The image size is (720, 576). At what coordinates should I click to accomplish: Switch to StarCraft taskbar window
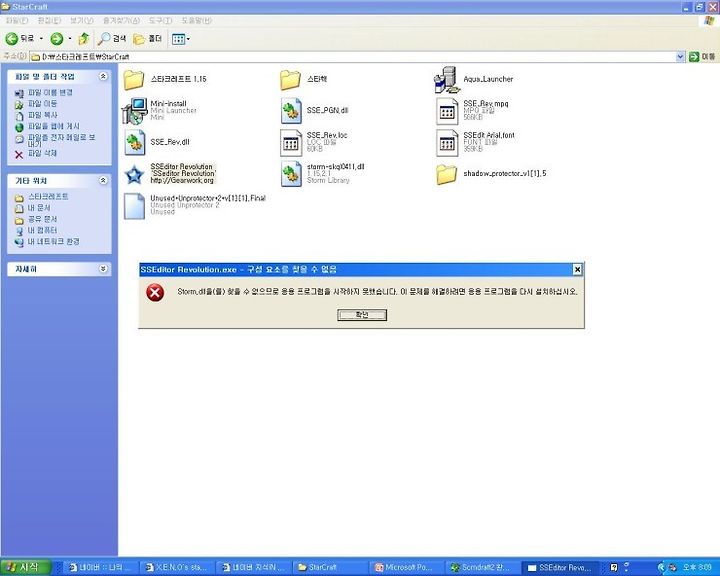pyautogui.click(x=328, y=567)
